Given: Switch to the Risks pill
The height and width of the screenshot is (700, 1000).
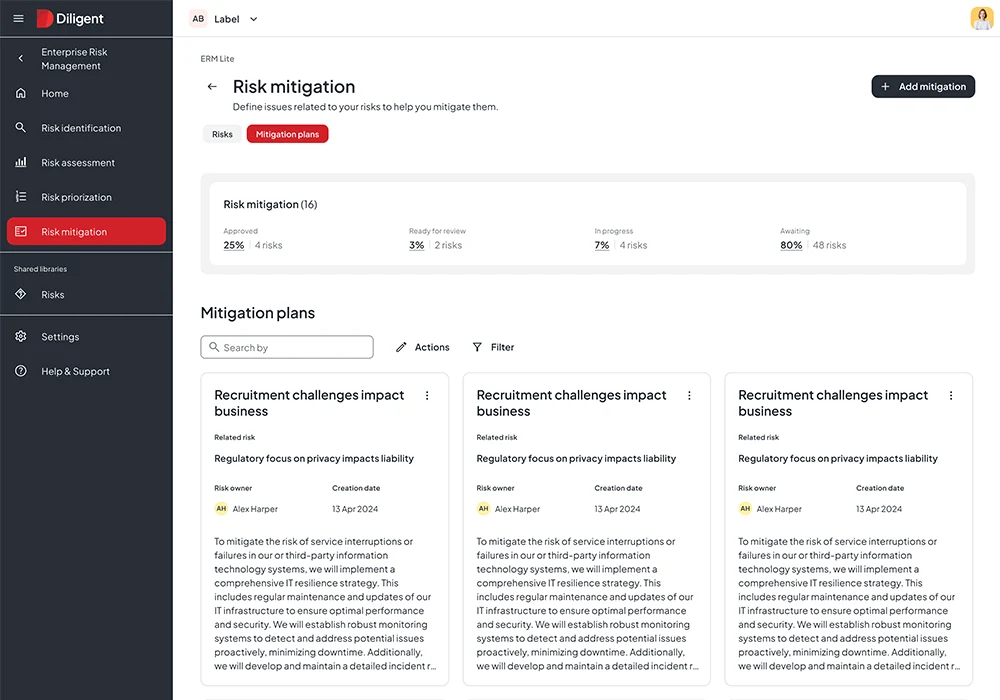Looking at the screenshot, I should tap(221, 132).
